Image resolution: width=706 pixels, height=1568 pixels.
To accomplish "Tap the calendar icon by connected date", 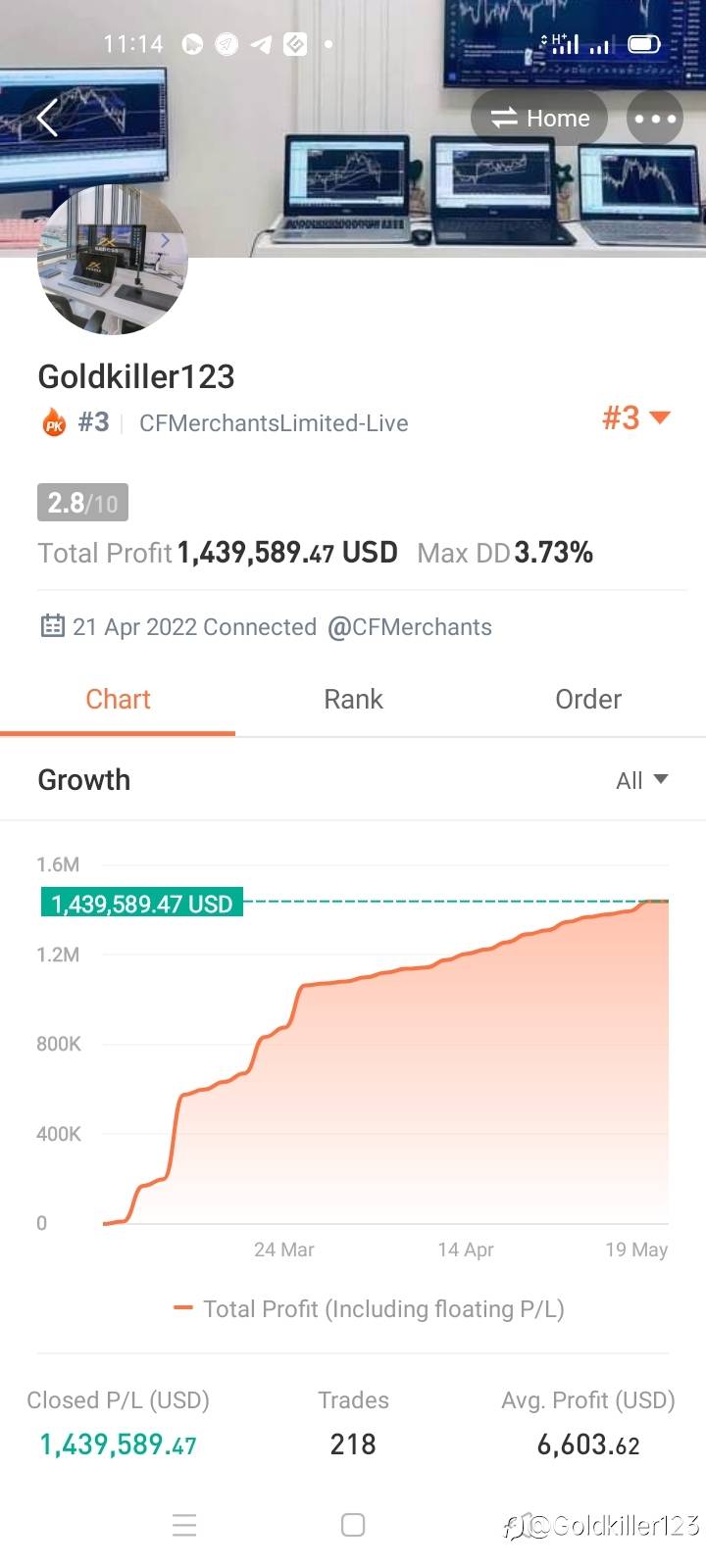I will [52, 626].
